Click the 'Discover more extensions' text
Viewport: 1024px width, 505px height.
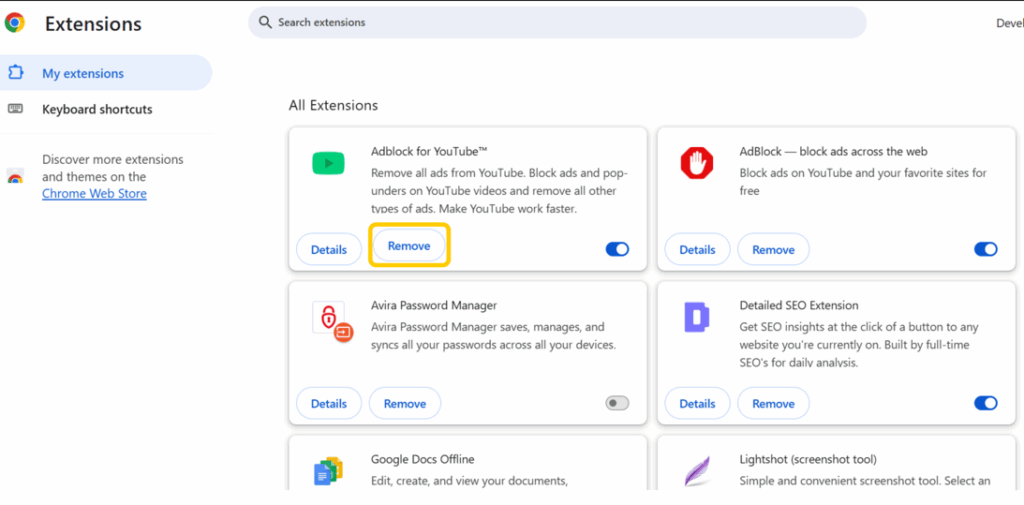[x=113, y=168]
